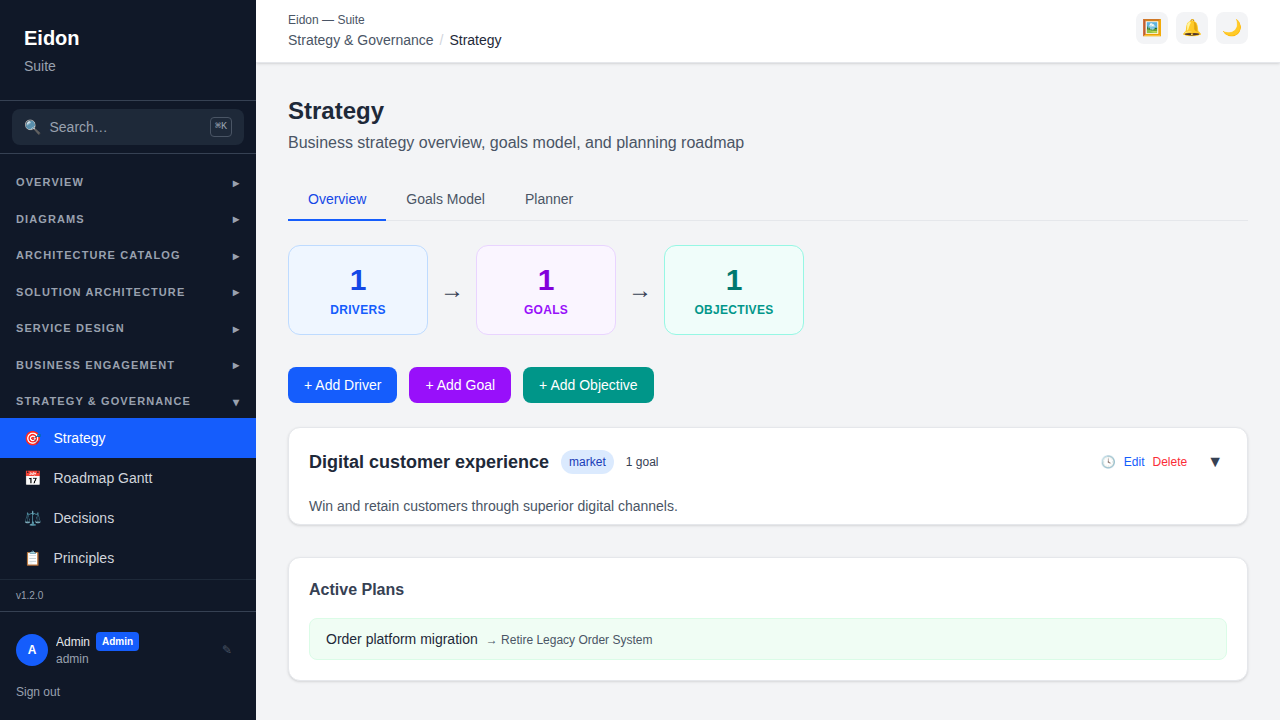
Task: Click the ⌘K shortcut badge
Action: (x=221, y=127)
